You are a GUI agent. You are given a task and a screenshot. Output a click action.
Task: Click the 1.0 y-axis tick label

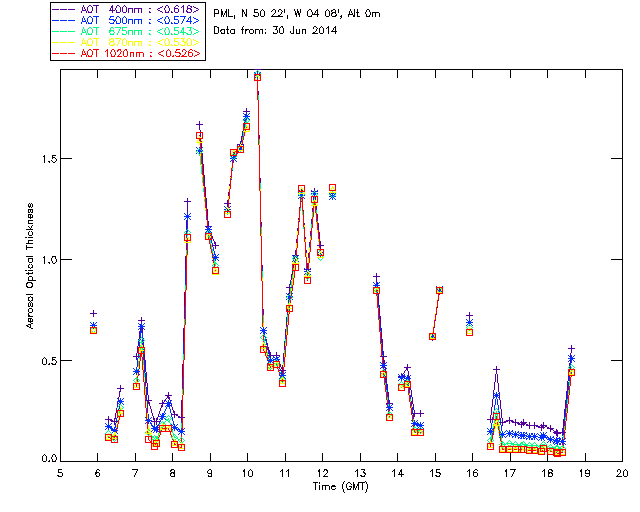coord(44,259)
